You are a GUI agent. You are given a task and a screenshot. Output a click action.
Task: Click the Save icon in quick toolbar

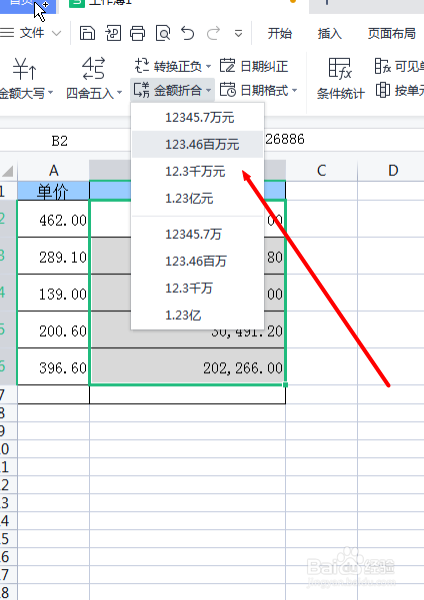click(87, 33)
